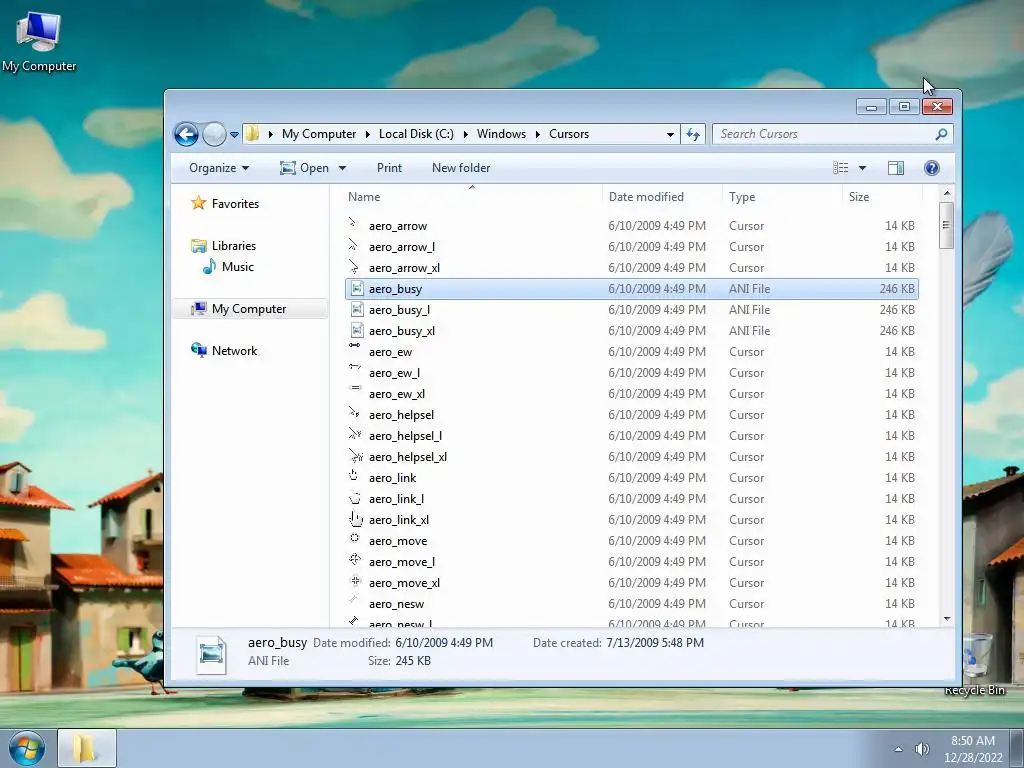This screenshot has height=768, width=1024.
Task: Select the aero_nesw file name
Action: [x=396, y=604]
